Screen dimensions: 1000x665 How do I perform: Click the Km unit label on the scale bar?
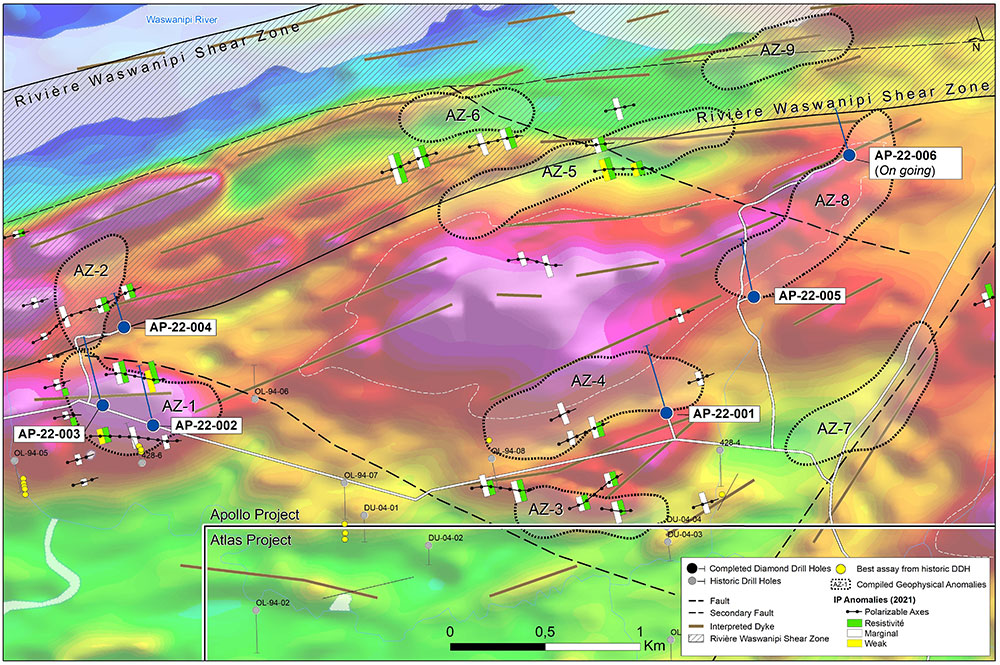point(654,646)
